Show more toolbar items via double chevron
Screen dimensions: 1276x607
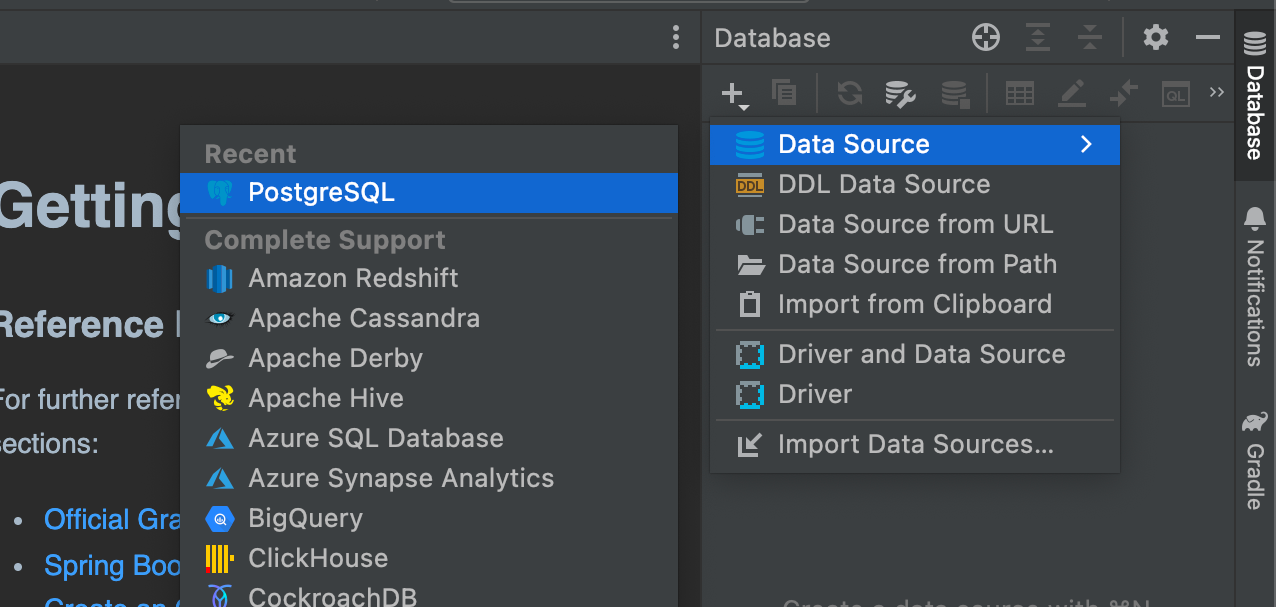point(1216,93)
